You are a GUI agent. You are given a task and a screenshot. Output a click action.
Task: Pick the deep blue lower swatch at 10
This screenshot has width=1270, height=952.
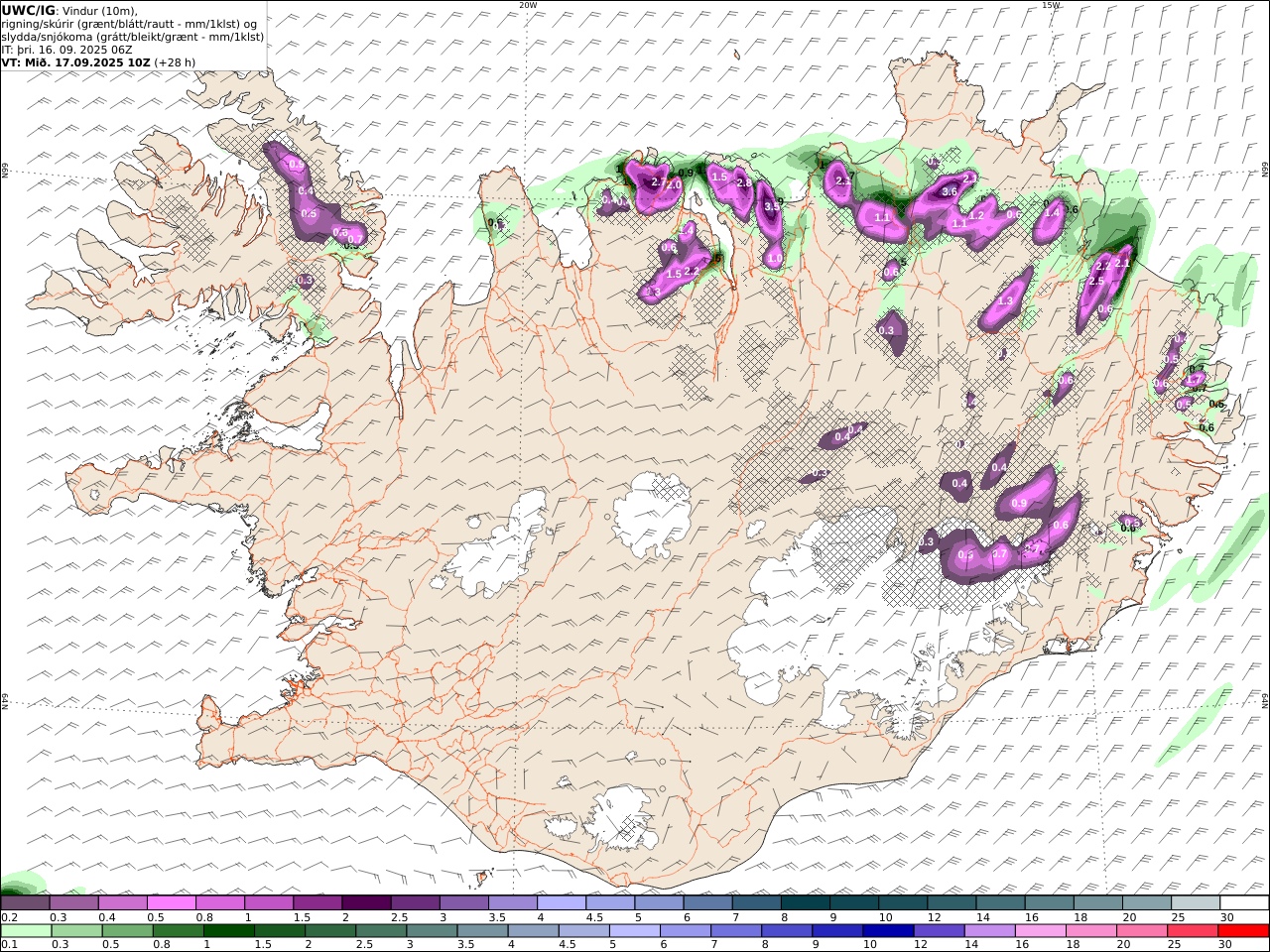pos(887,931)
